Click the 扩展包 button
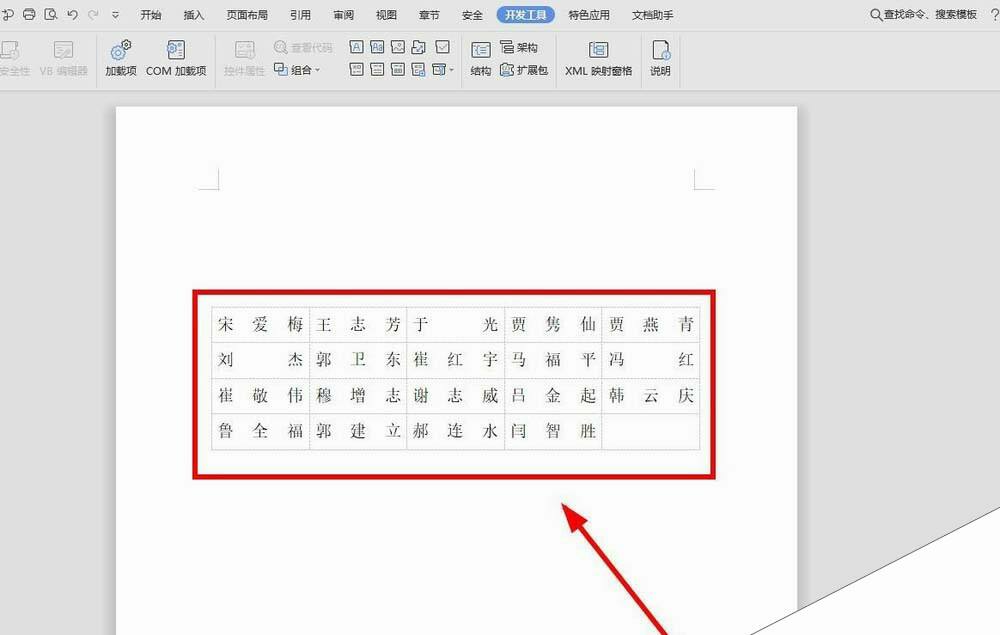1000x635 pixels. point(524,69)
